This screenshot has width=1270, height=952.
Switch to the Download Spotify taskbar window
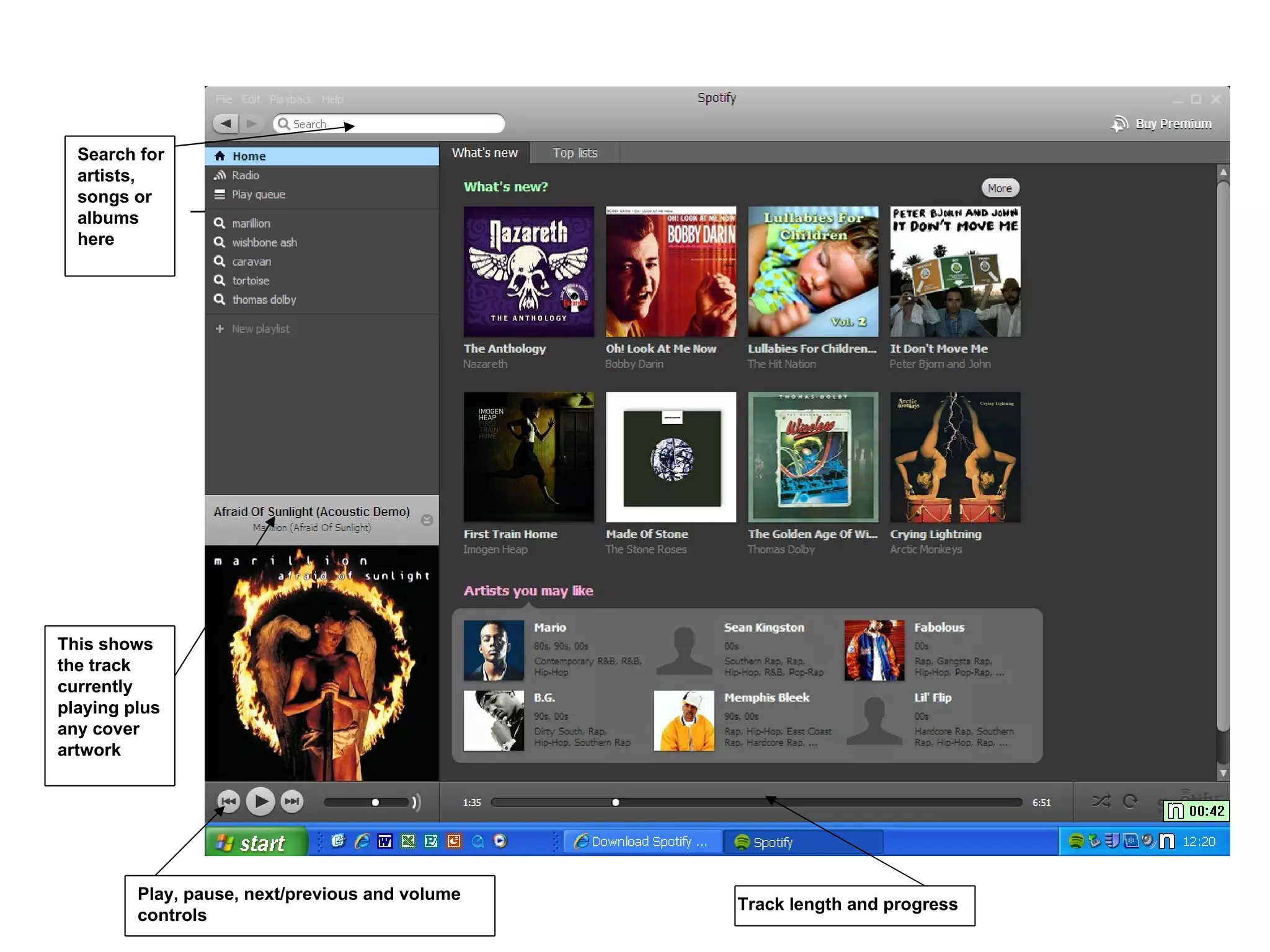(642, 842)
